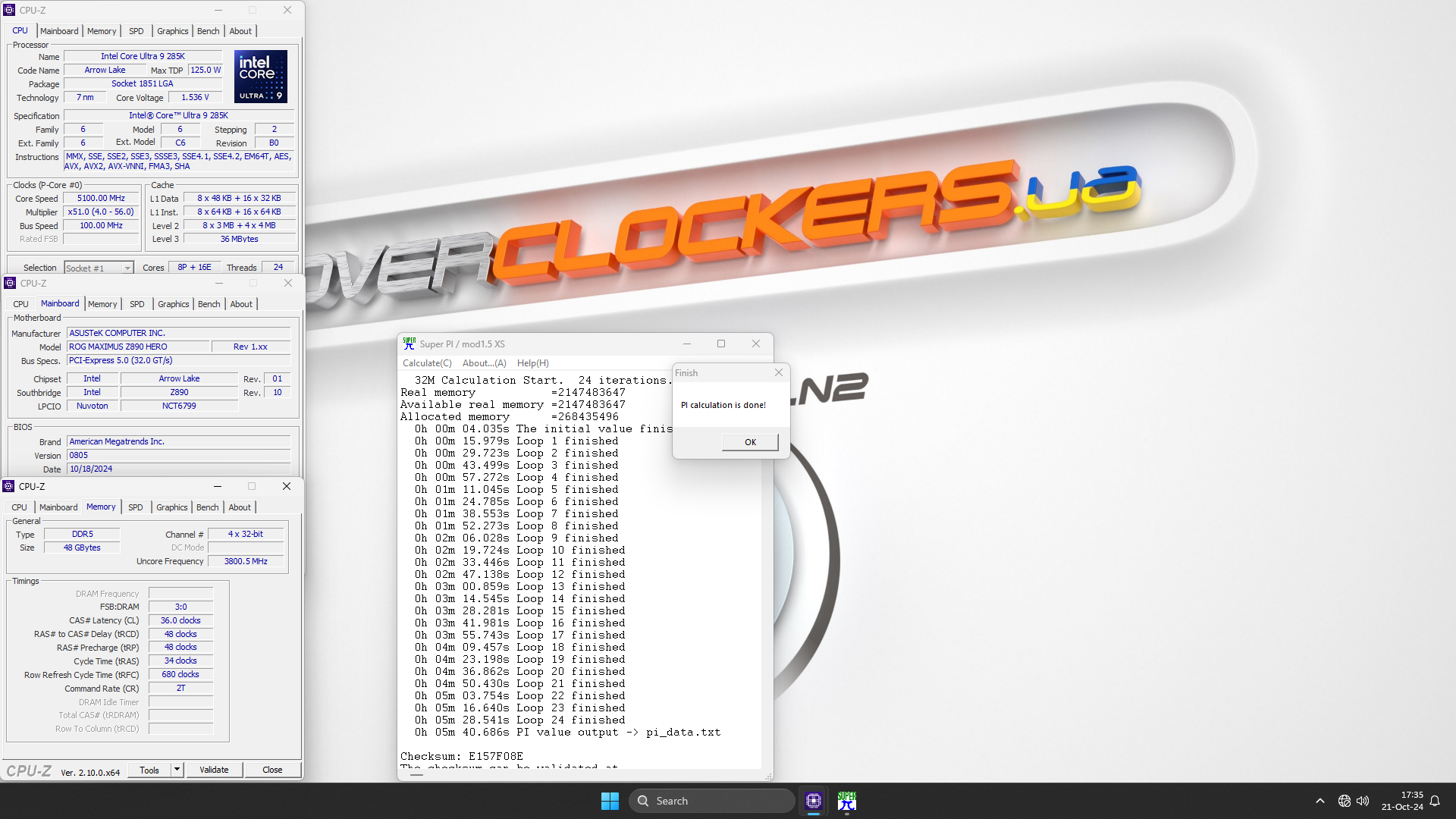Screen dimensions: 1456x819
Task: Click Multiplier value x51.0
Action: [x=101, y=212]
